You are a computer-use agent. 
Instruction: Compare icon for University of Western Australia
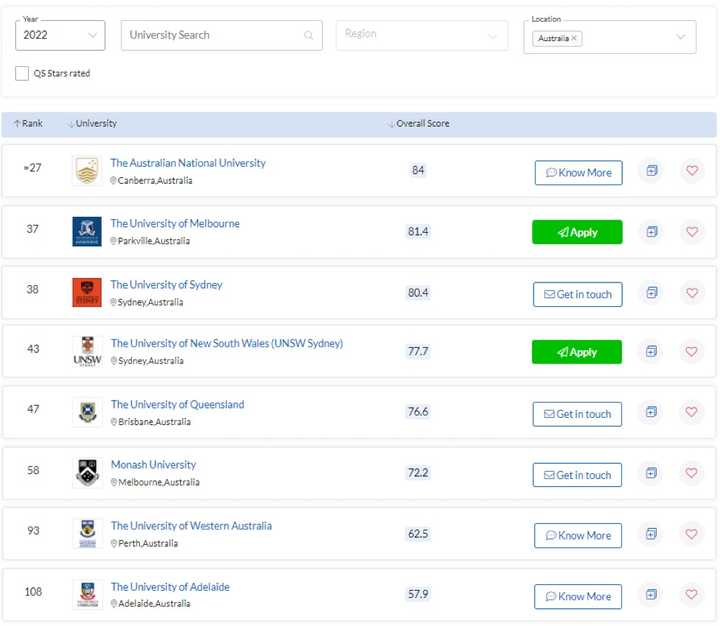click(x=651, y=534)
